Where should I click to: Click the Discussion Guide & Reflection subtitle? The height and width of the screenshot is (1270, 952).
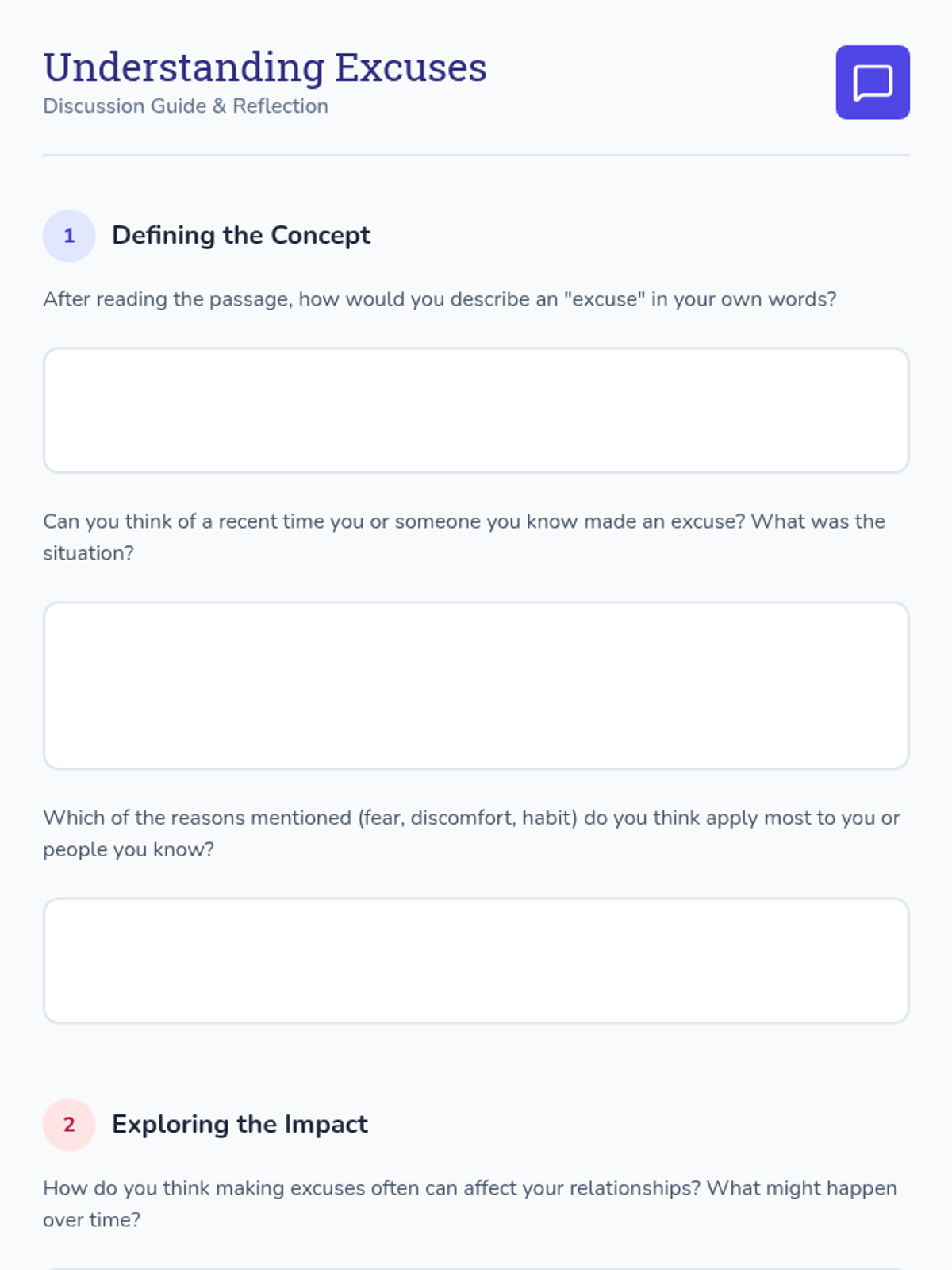185,106
